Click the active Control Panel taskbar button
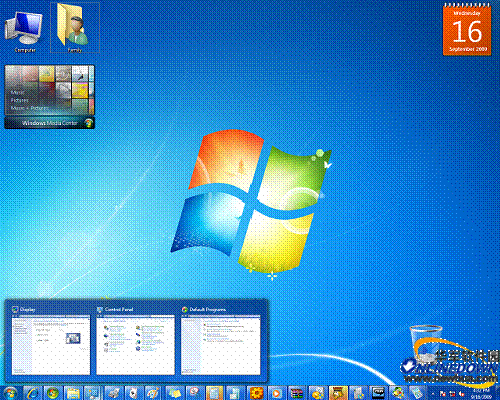500x400 pixels. pos(93,393)
